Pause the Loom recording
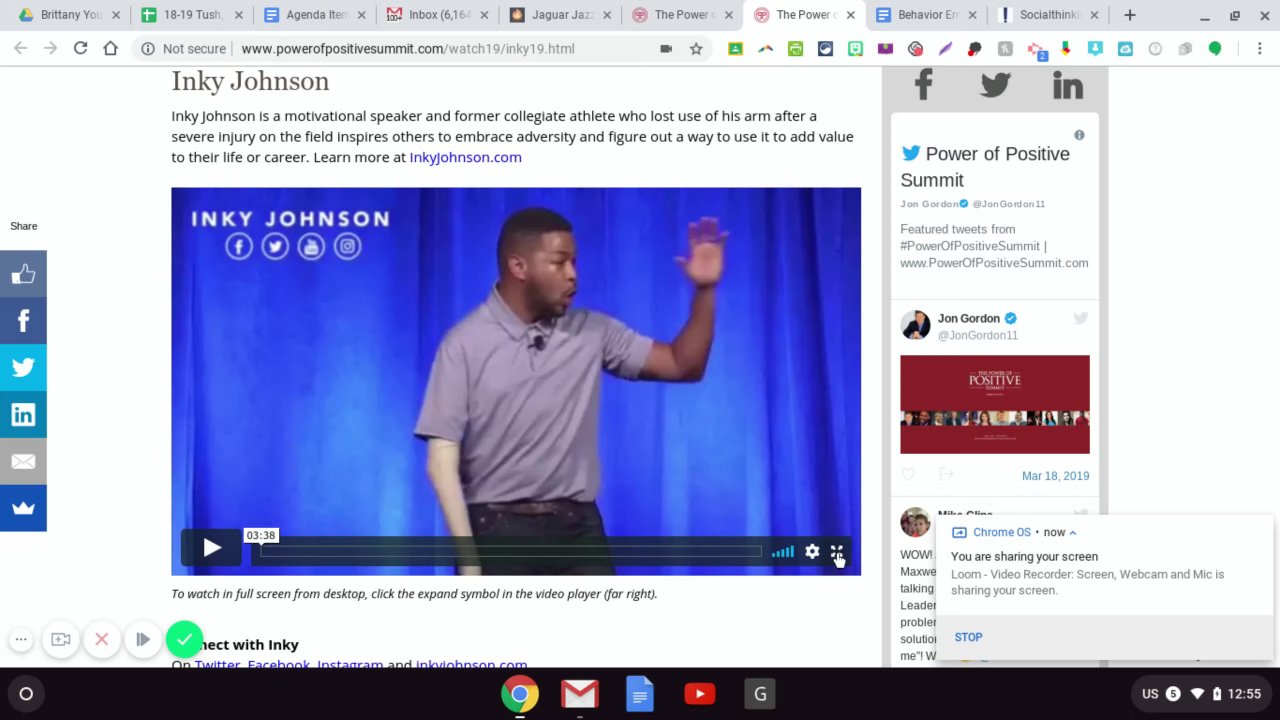 pos(142,639)
